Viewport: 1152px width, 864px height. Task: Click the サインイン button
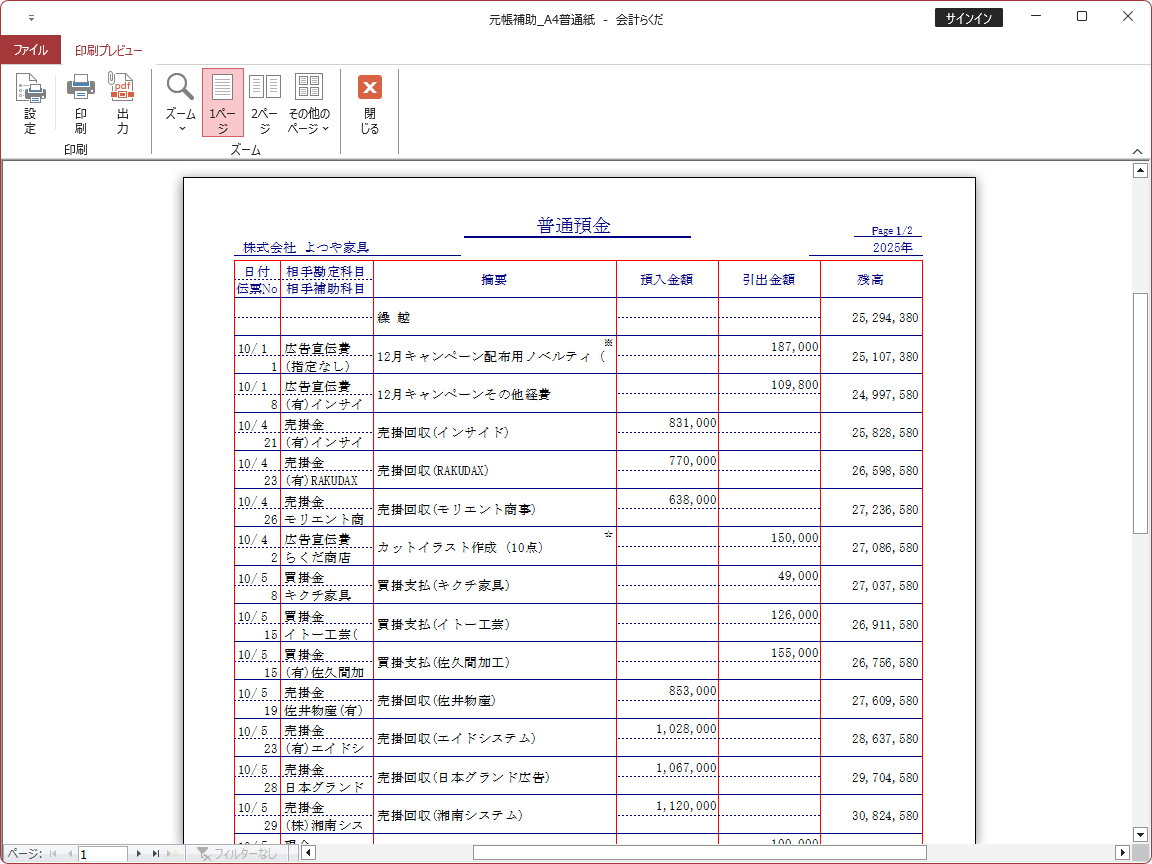click(968, 18)
